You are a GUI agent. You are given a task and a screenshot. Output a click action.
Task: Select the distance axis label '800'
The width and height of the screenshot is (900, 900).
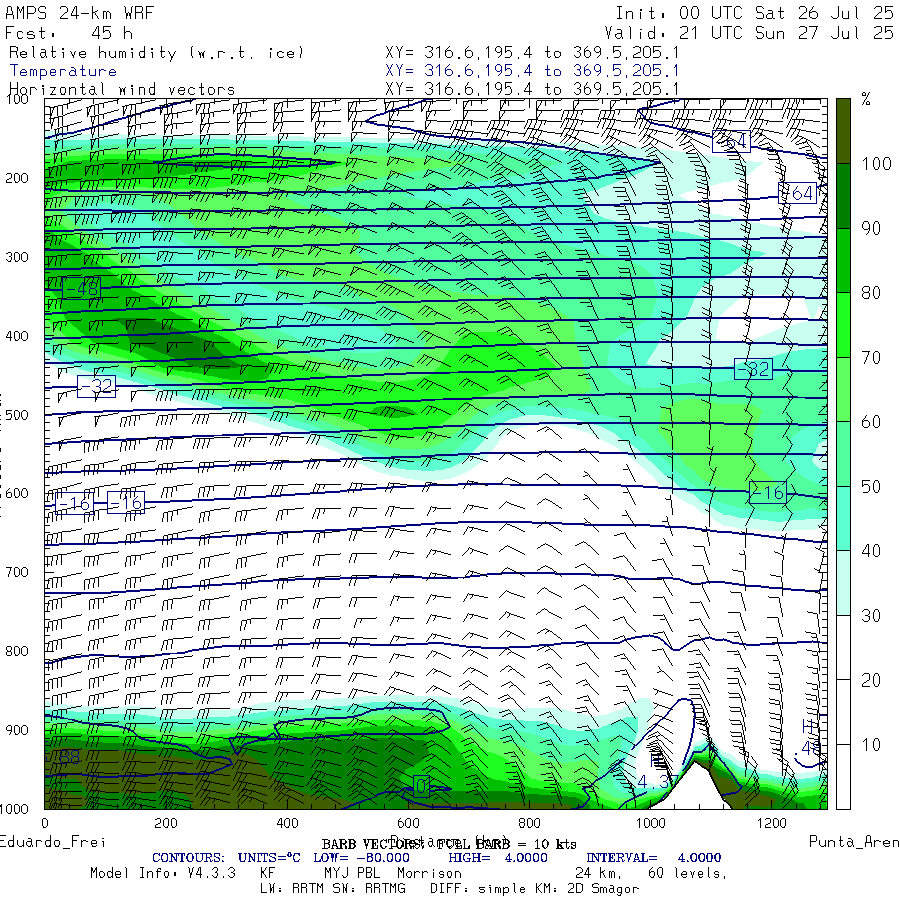click(529, 824)
